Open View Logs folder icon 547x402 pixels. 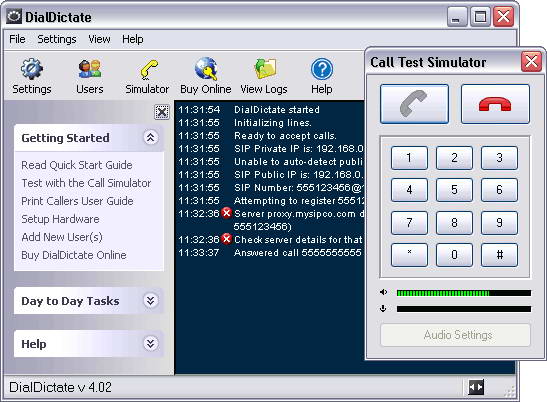(x=265, y=69)
